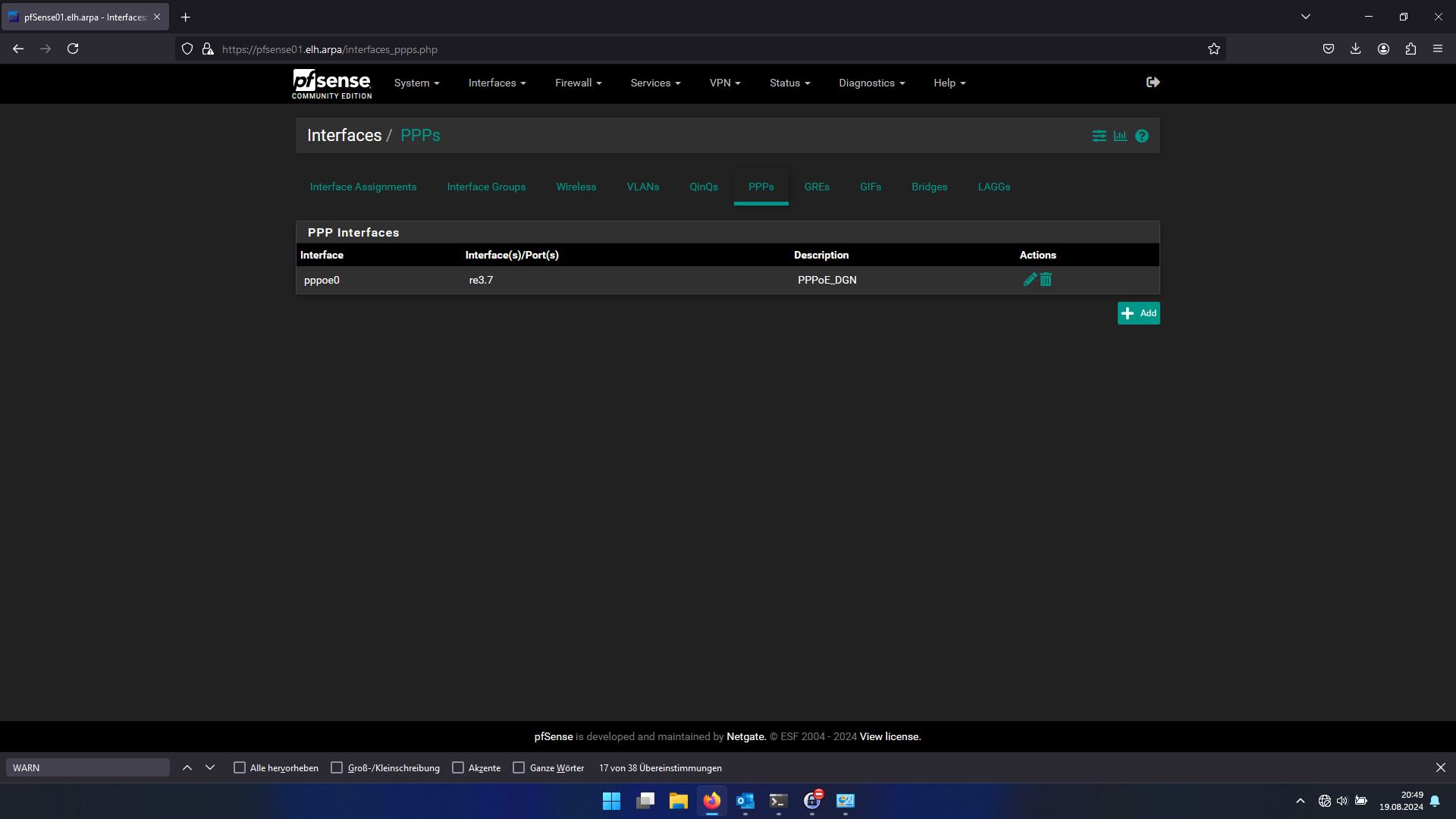Screen dimensions: 1456x819
Task: Switch to the GREs tab
Action: (817, 187)
